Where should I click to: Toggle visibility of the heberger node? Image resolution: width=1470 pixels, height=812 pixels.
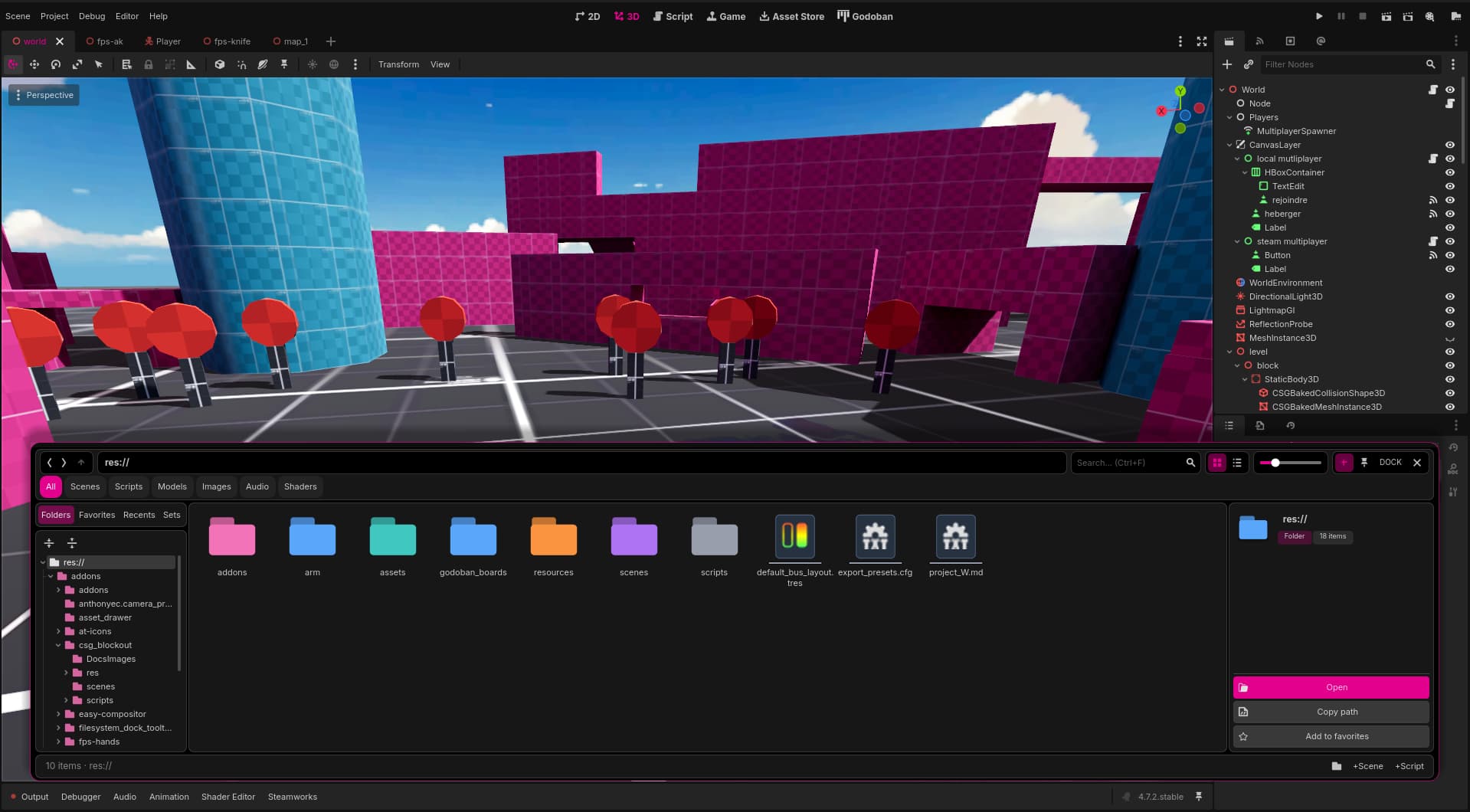click(1450, 214)
